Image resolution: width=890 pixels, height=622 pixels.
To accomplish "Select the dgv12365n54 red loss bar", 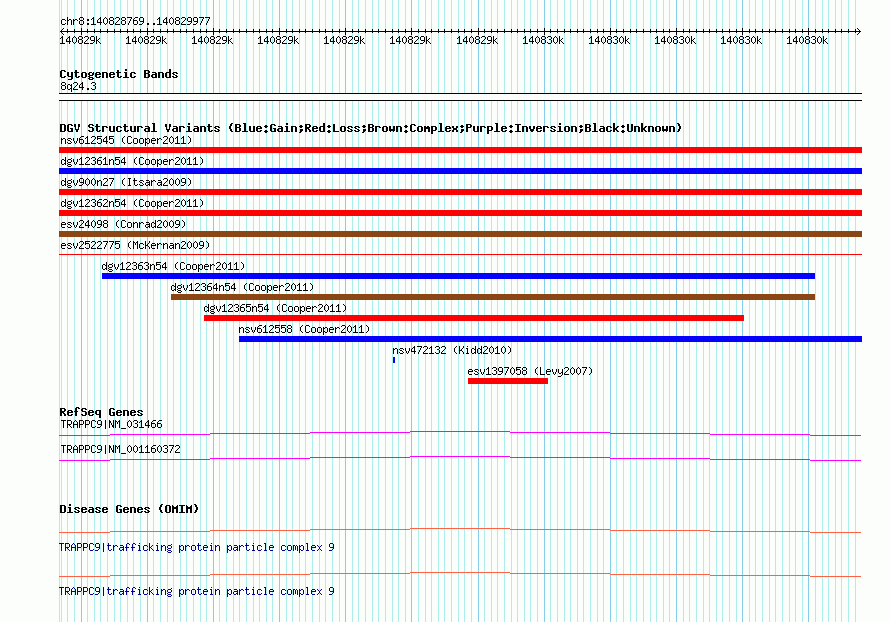I will tap(474, 318).
